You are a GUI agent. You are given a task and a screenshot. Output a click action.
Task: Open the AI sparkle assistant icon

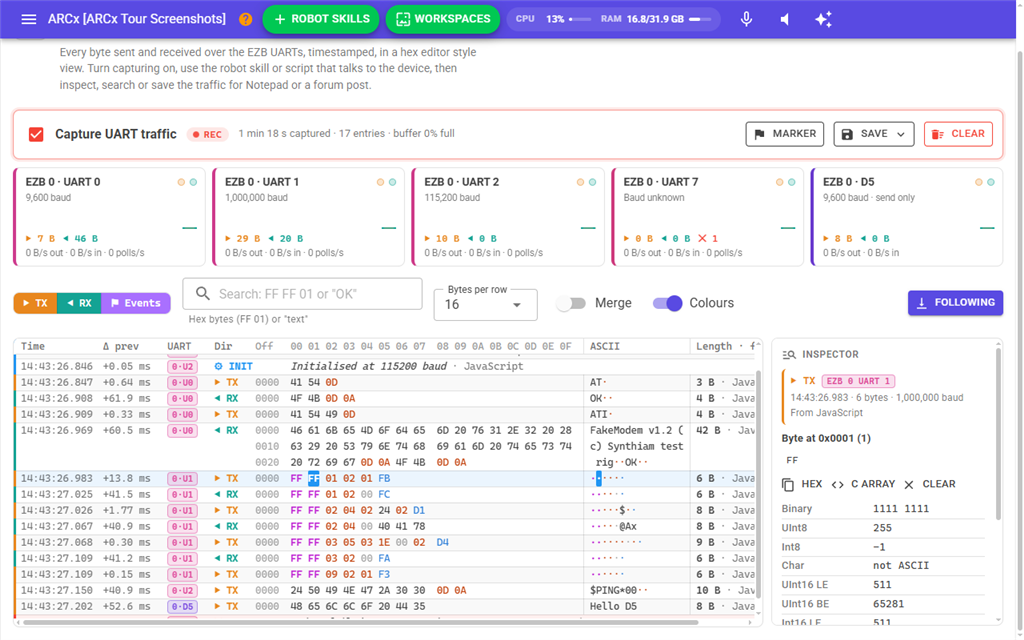click(823, 19)
